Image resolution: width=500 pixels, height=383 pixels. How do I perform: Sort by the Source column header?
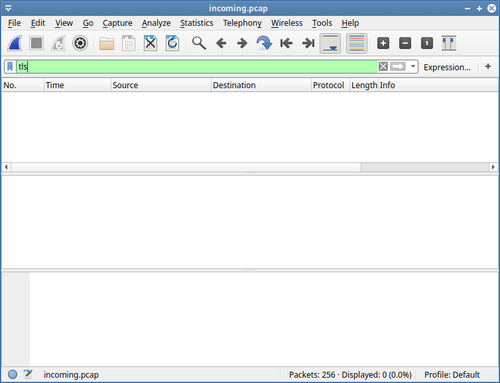point(161,85)
